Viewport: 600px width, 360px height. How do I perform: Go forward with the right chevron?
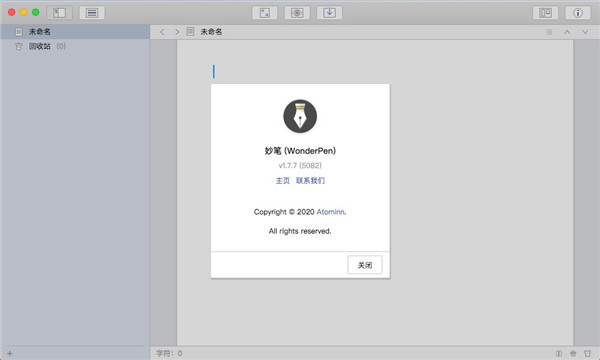tap(177, 32)
